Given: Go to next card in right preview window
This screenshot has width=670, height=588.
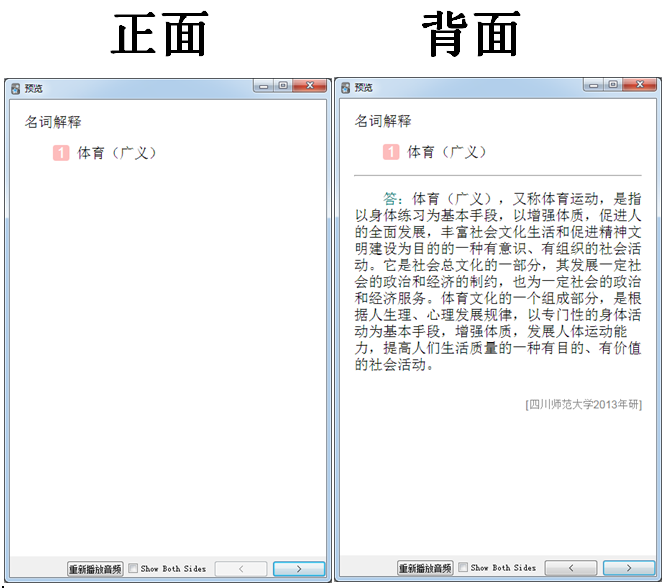Looking at the screenshot, I should coord(629,568).
